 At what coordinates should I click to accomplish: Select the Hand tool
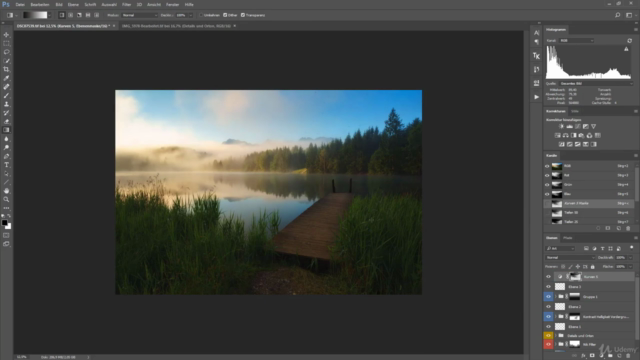click(6, 191)
